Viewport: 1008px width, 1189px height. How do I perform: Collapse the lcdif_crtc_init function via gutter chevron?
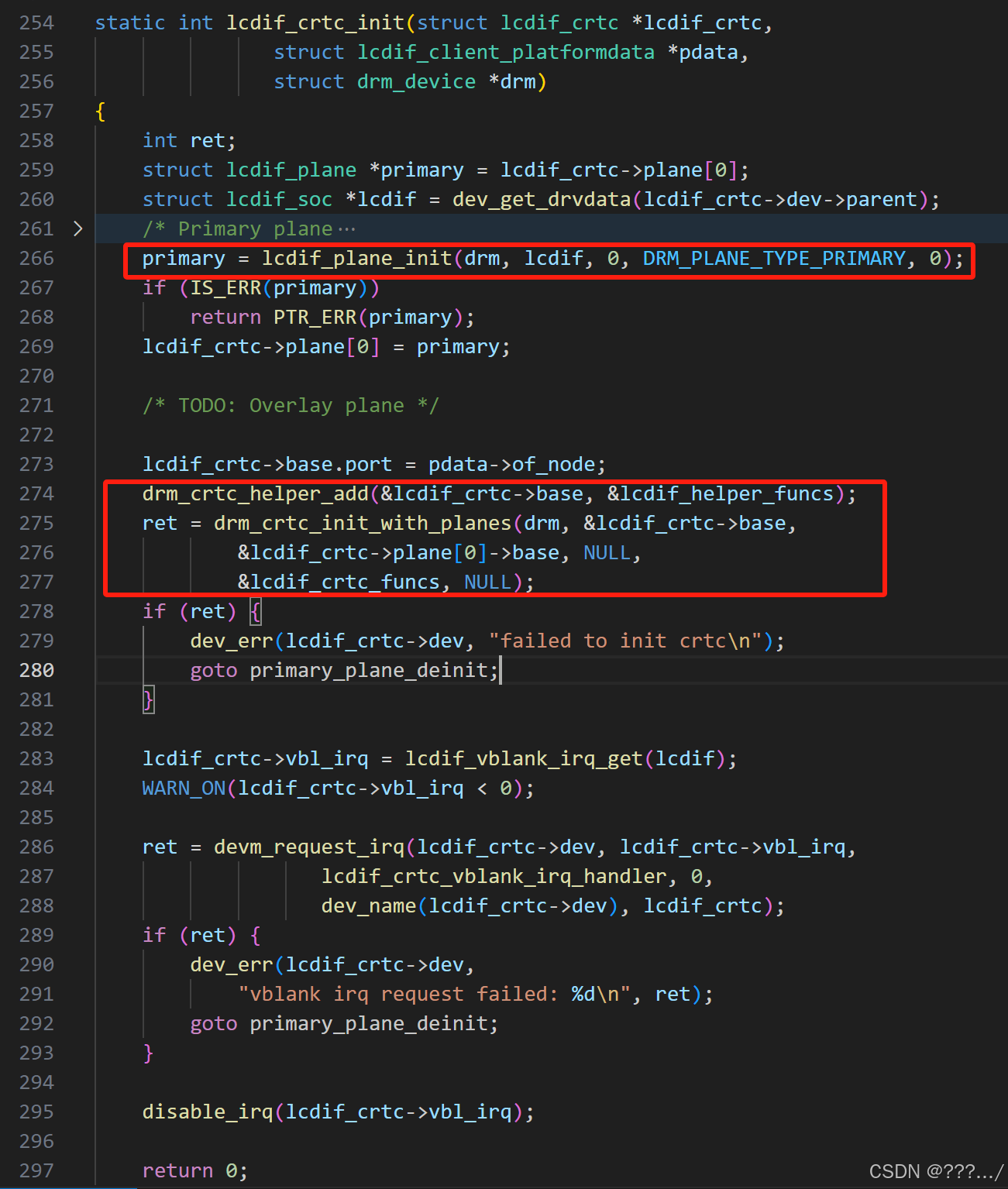pyautogui.click(x=77, y=22)
